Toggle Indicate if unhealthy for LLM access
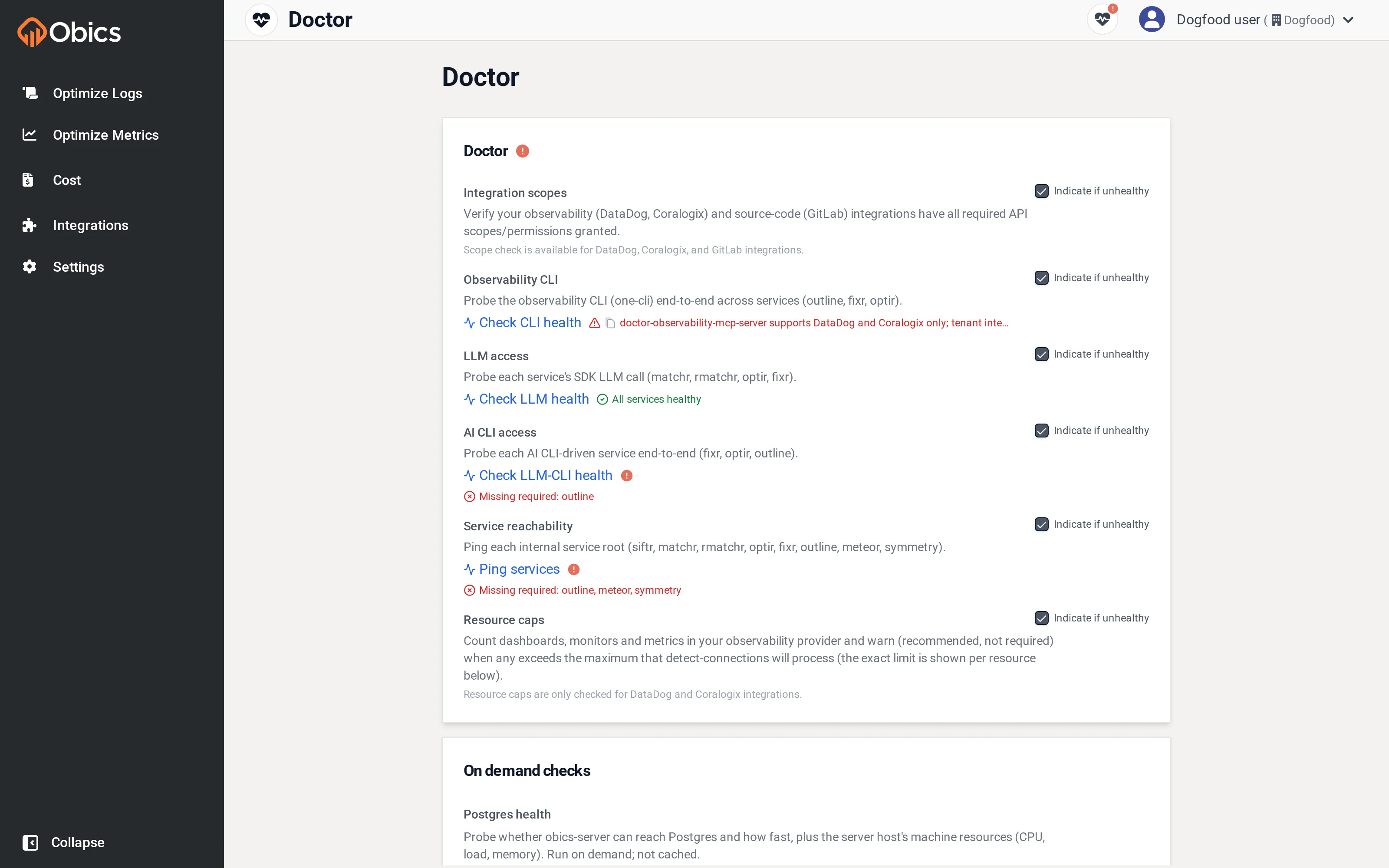Viewport: 1389px width, 868px height. (x=1041, y=354)
